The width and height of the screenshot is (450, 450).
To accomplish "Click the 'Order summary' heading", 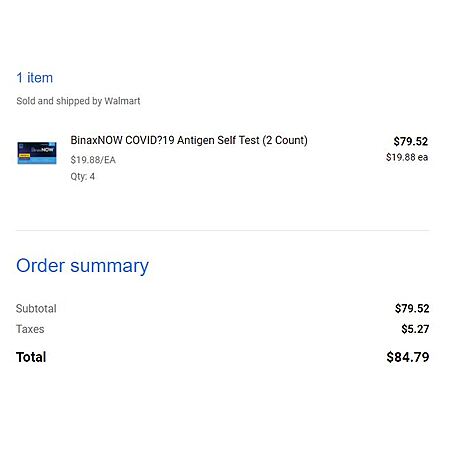I will tap(82, 266).
